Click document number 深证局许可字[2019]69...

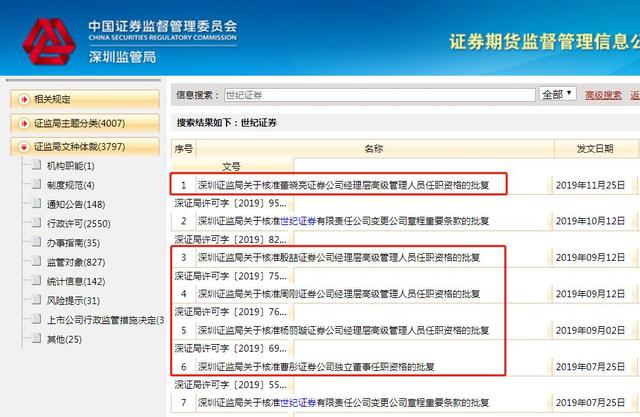(231, 348)
